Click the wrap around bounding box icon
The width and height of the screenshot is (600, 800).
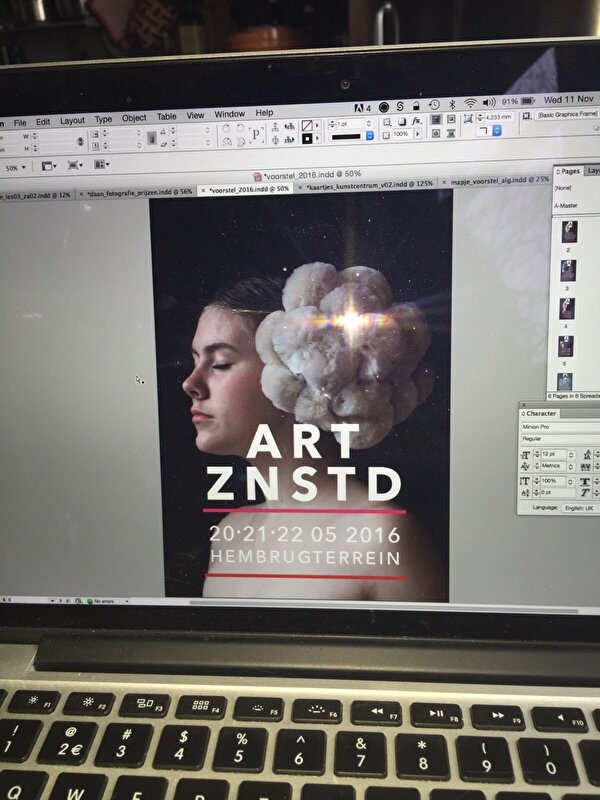pyautogui.click(x=451, y=118)
